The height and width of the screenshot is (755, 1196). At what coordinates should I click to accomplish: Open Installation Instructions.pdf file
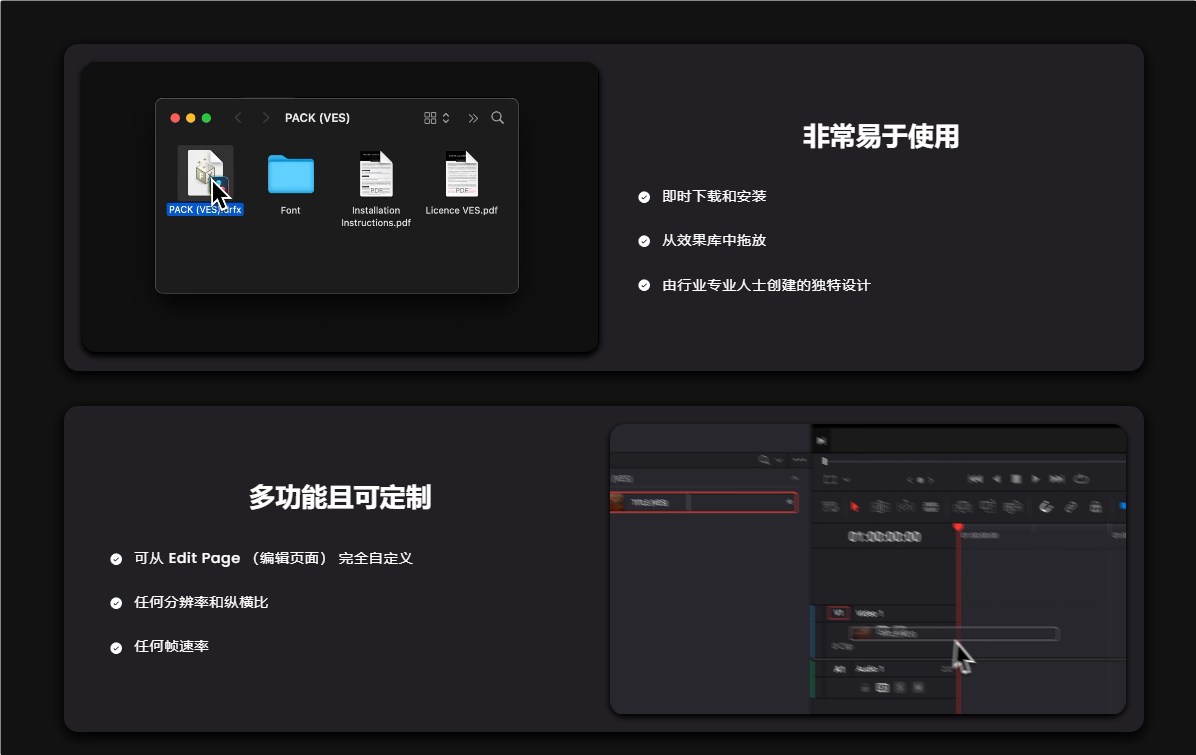tap(376, 174)
